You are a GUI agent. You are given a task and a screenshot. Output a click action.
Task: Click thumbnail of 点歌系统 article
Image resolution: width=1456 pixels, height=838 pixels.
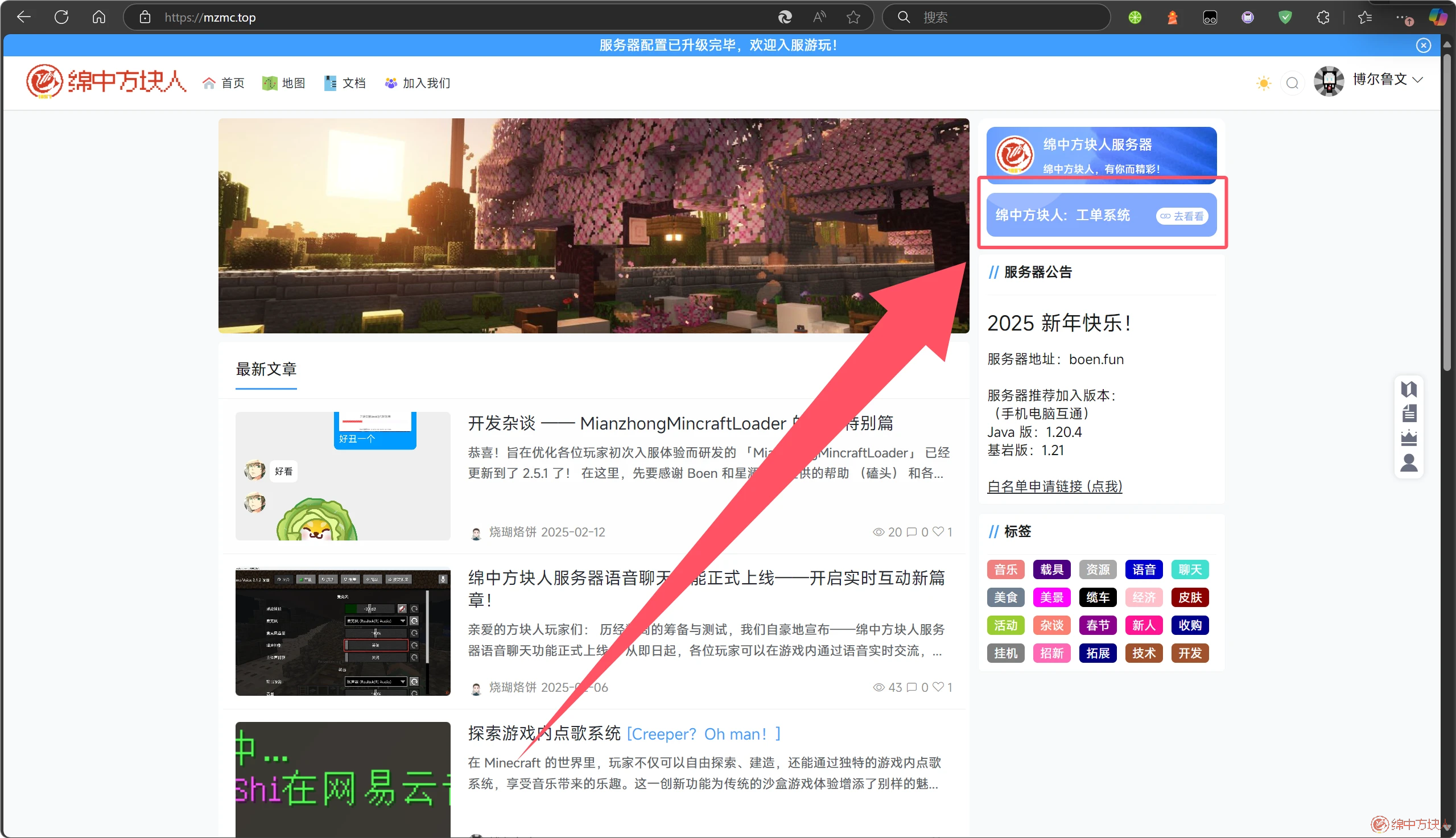tap(343, 779)
